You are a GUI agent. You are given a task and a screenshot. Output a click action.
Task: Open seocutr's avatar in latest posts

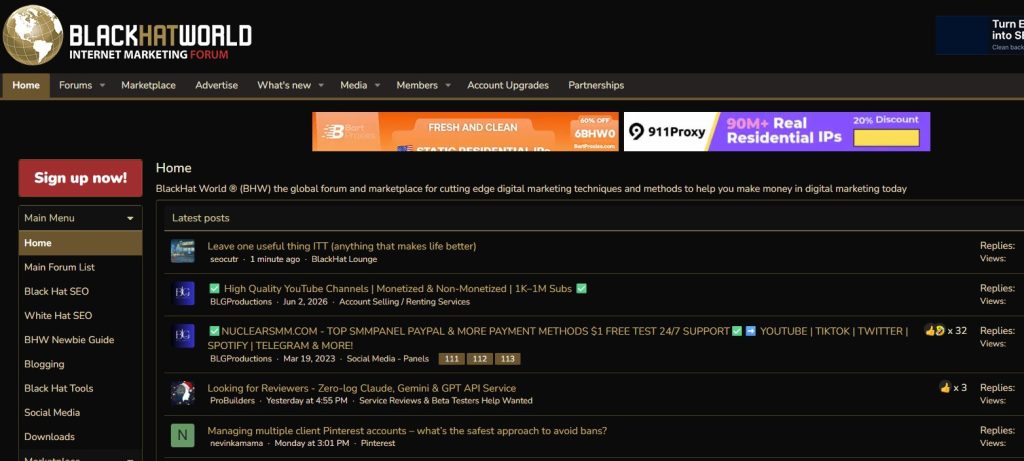[x=183, y=251]
